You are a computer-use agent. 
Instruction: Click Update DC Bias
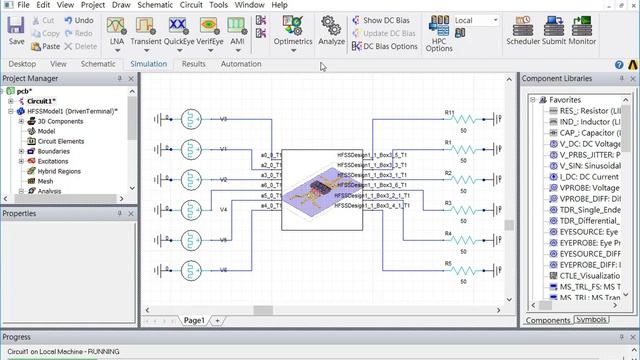[384, 33]
